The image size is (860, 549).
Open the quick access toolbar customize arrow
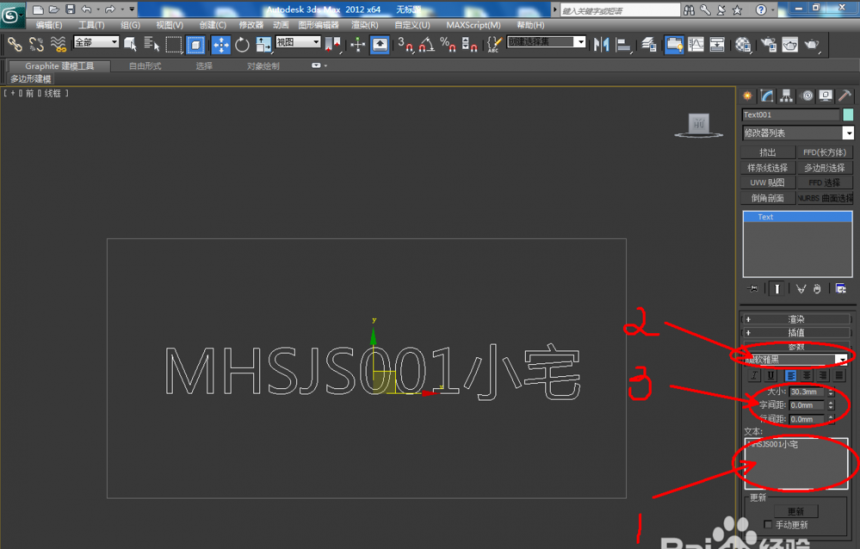click(x=132, y=9)
